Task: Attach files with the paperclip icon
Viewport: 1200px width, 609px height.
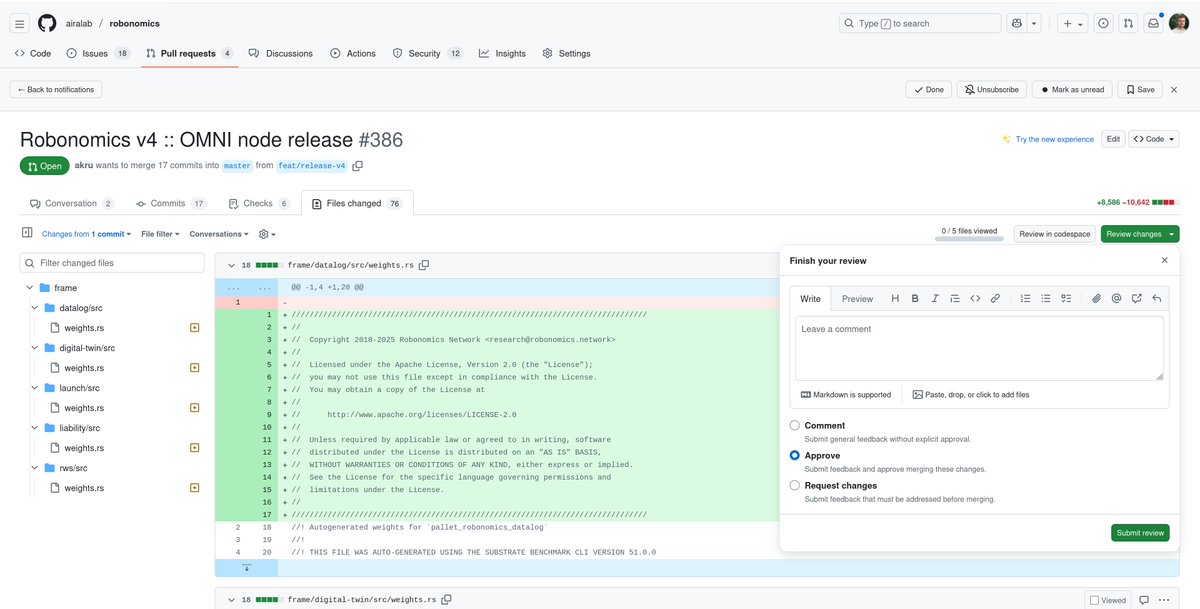Action: [1096, 298]
